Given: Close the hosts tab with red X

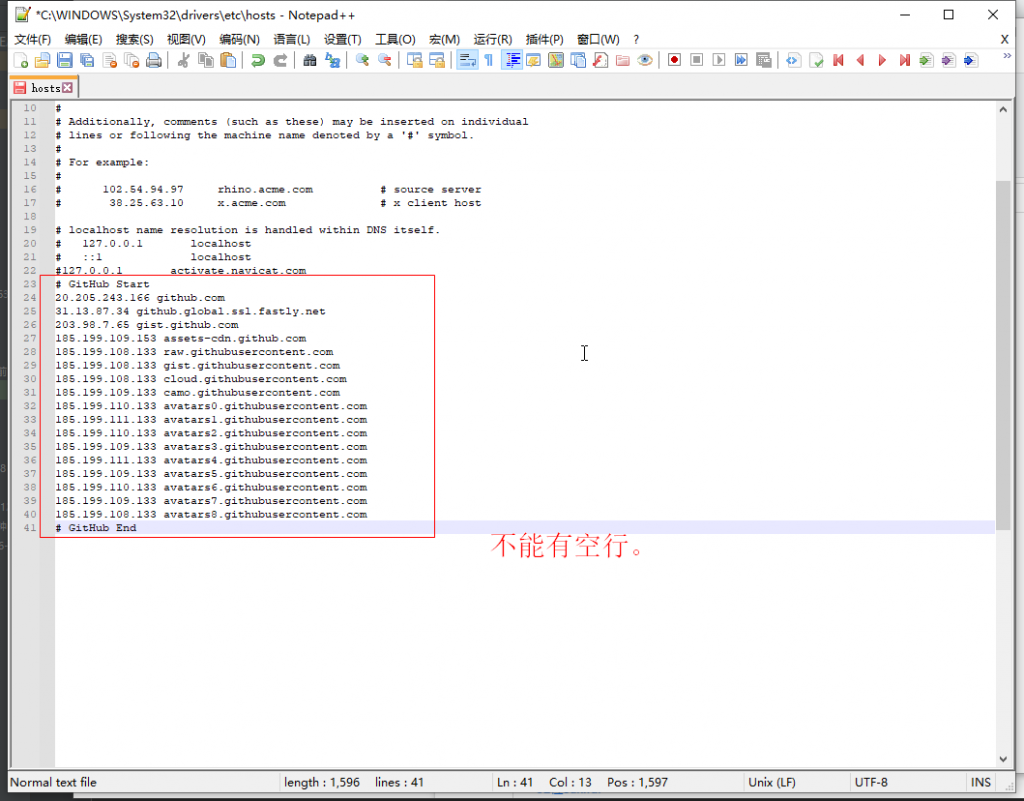Looking at the screenshot, I should 68,88.
